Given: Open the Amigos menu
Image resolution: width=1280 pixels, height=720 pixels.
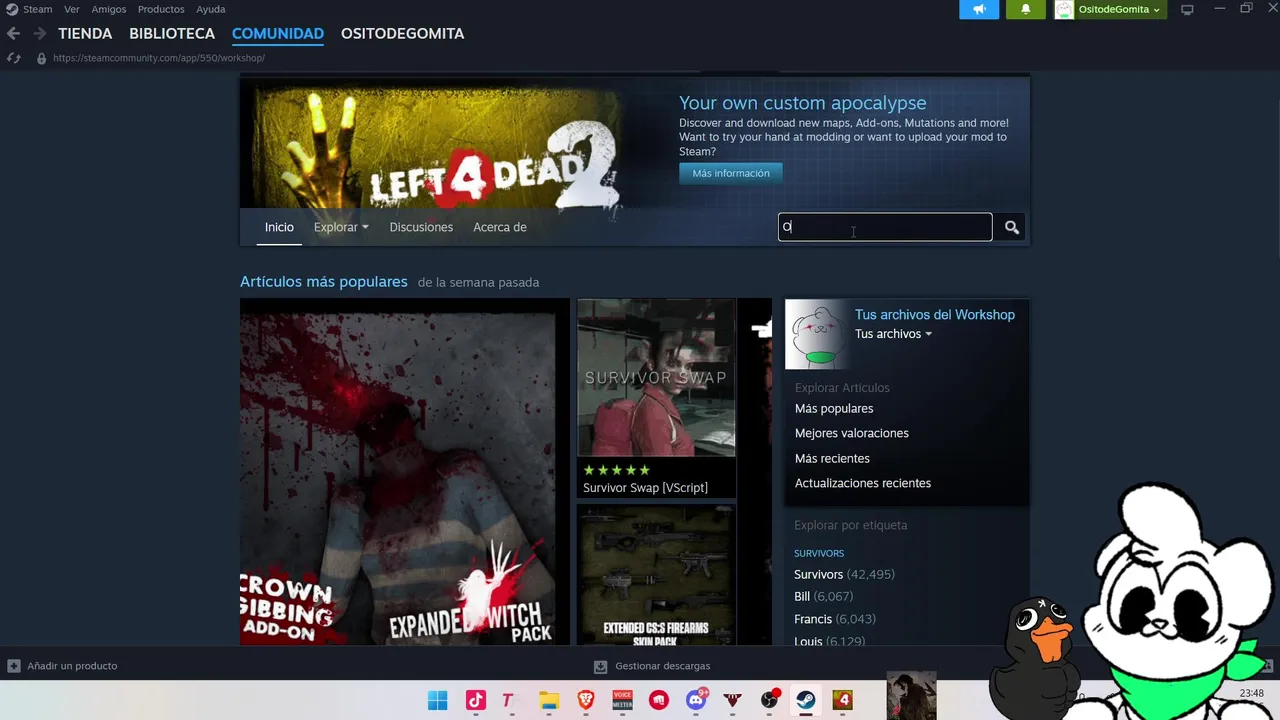Looking at the screenshot, I should [109, 9].
